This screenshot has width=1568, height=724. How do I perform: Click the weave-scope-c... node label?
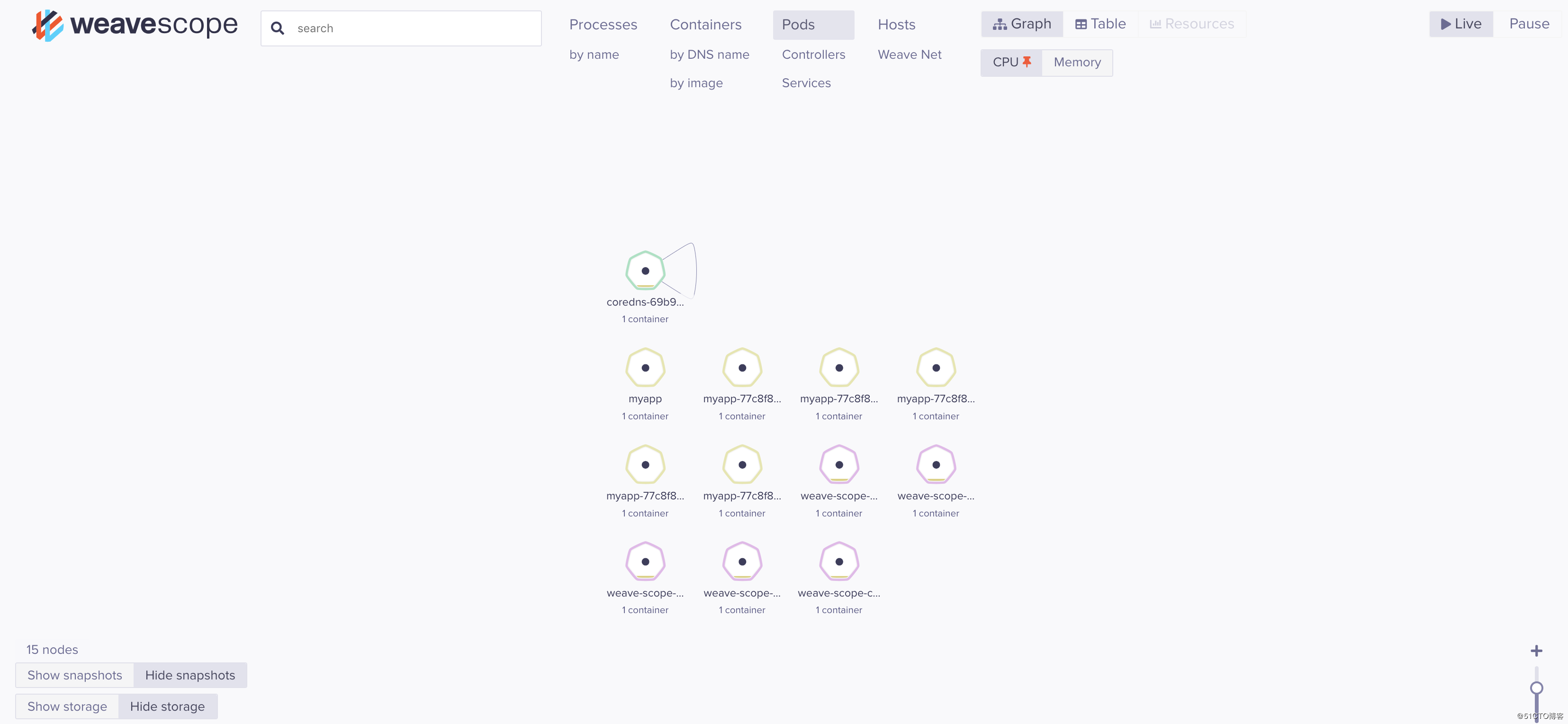839,593
